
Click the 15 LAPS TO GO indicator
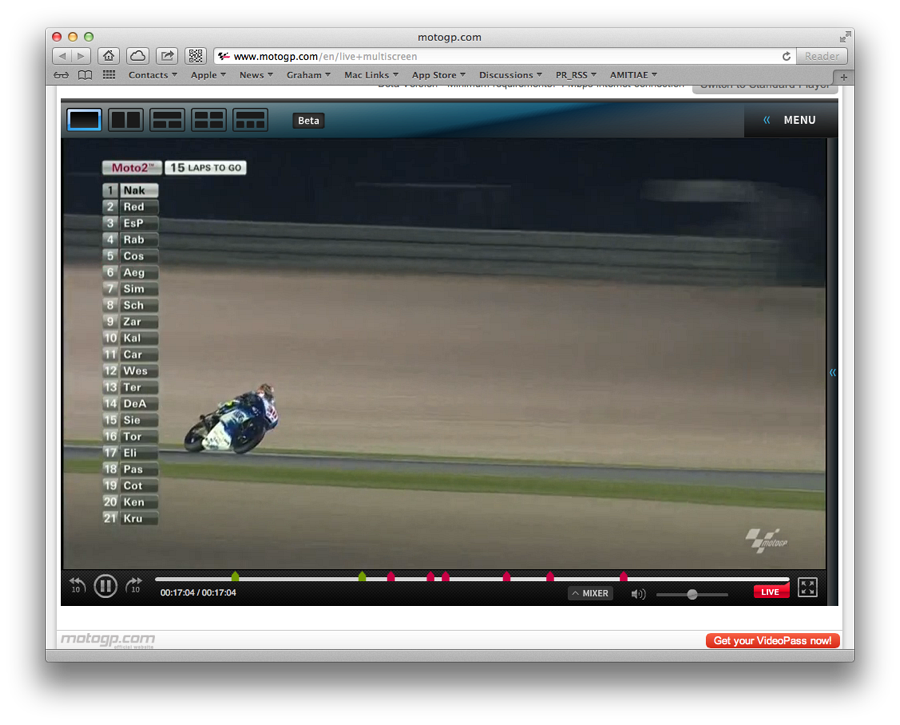205,168
